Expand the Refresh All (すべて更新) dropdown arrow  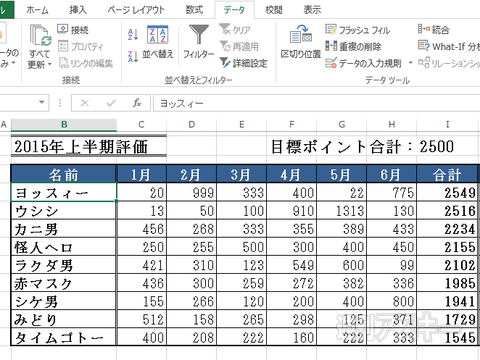(x=50, y=64)
